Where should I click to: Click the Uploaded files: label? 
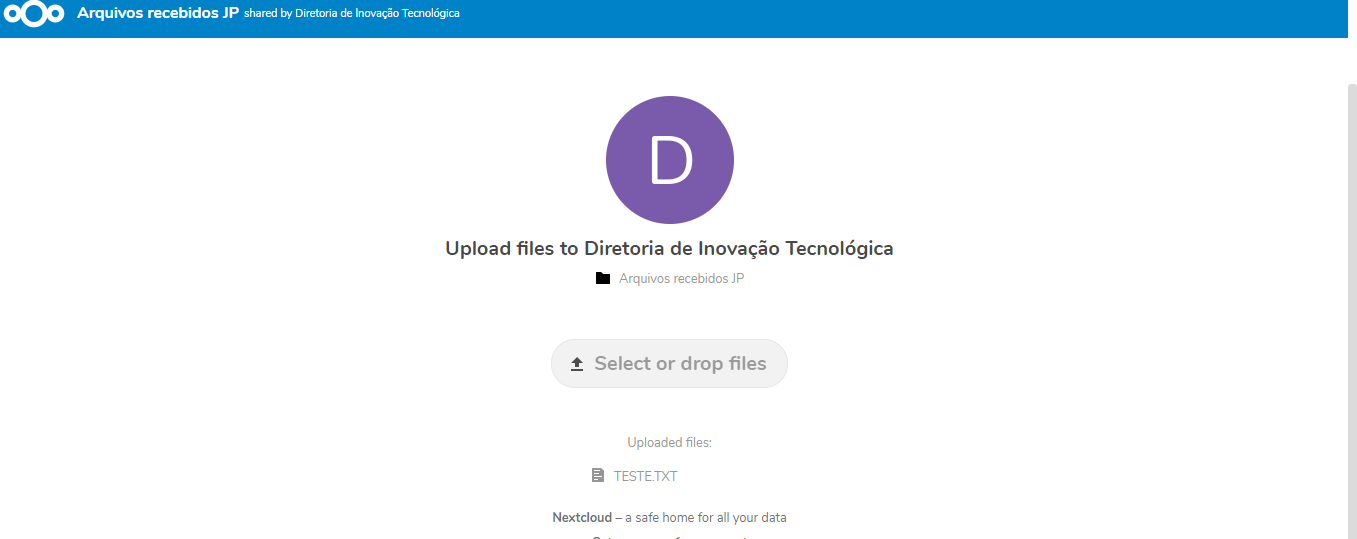(x=669, y=442)
